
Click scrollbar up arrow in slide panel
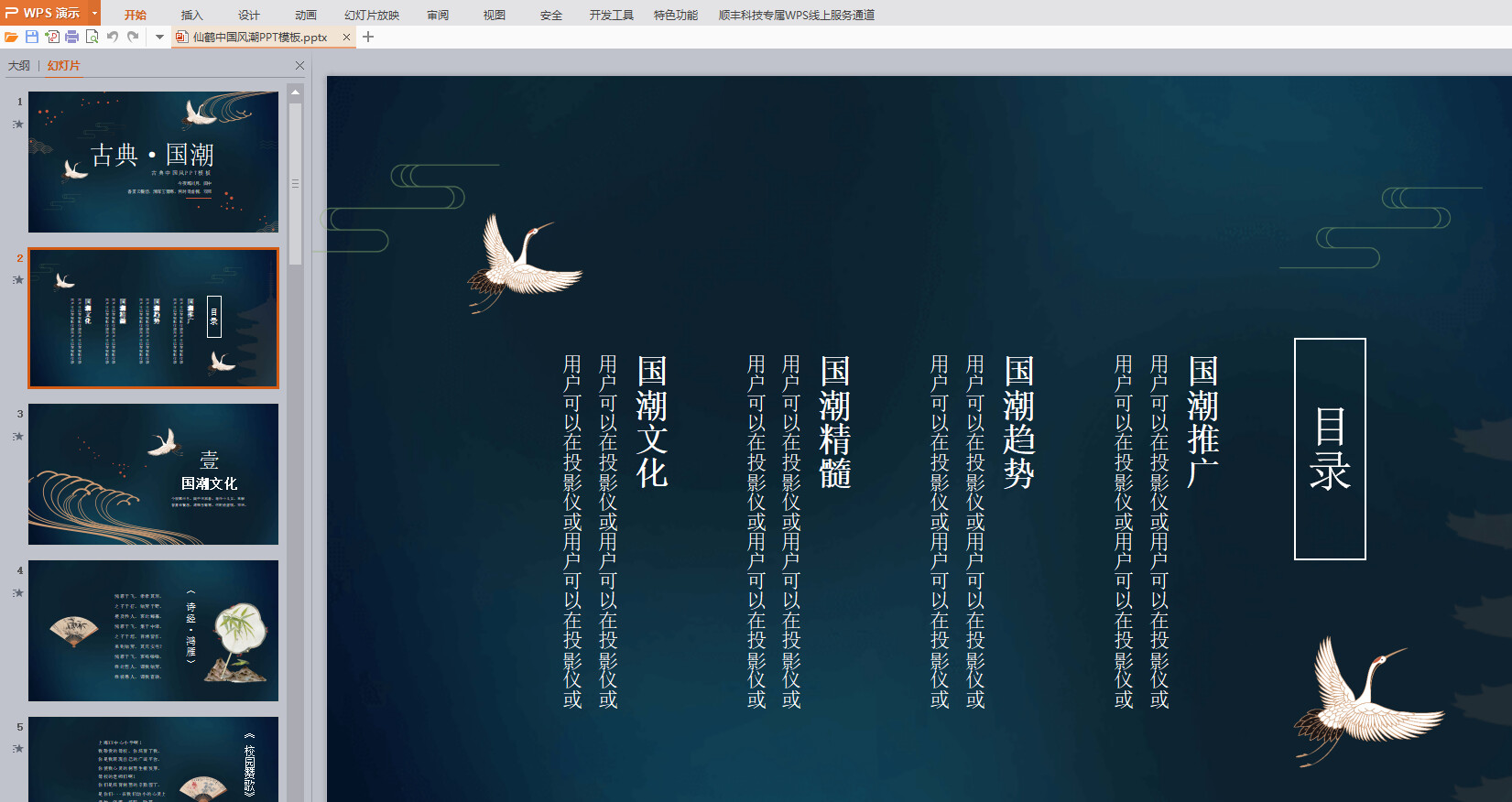(x=295, y=92)
